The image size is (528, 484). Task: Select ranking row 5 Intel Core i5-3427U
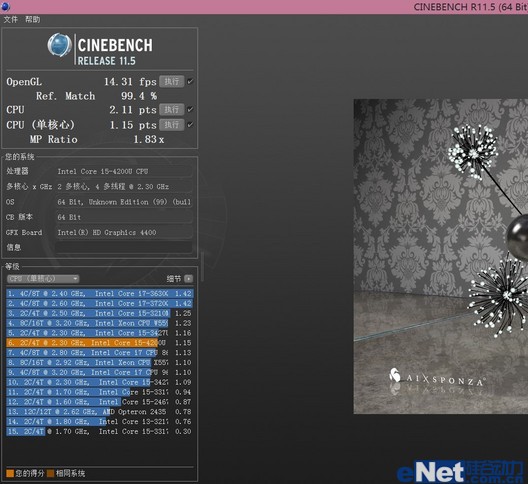click(x=100, y=333)
